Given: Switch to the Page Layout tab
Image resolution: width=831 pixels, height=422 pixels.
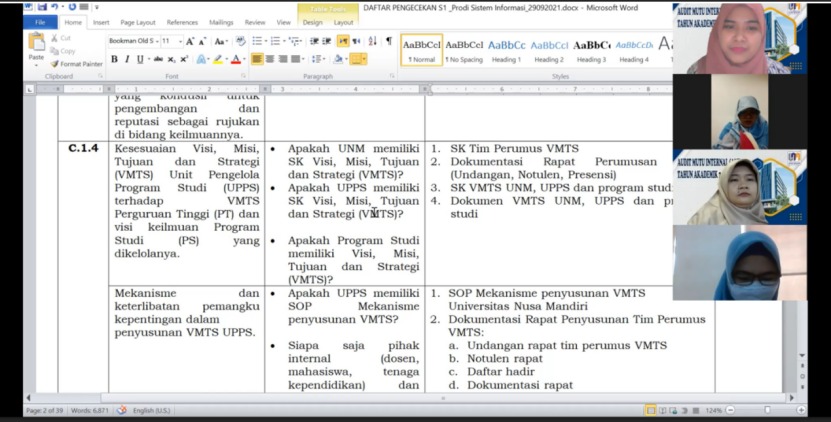Looking at the screenshot, I should pyautogui.click(x=138, y=22).
